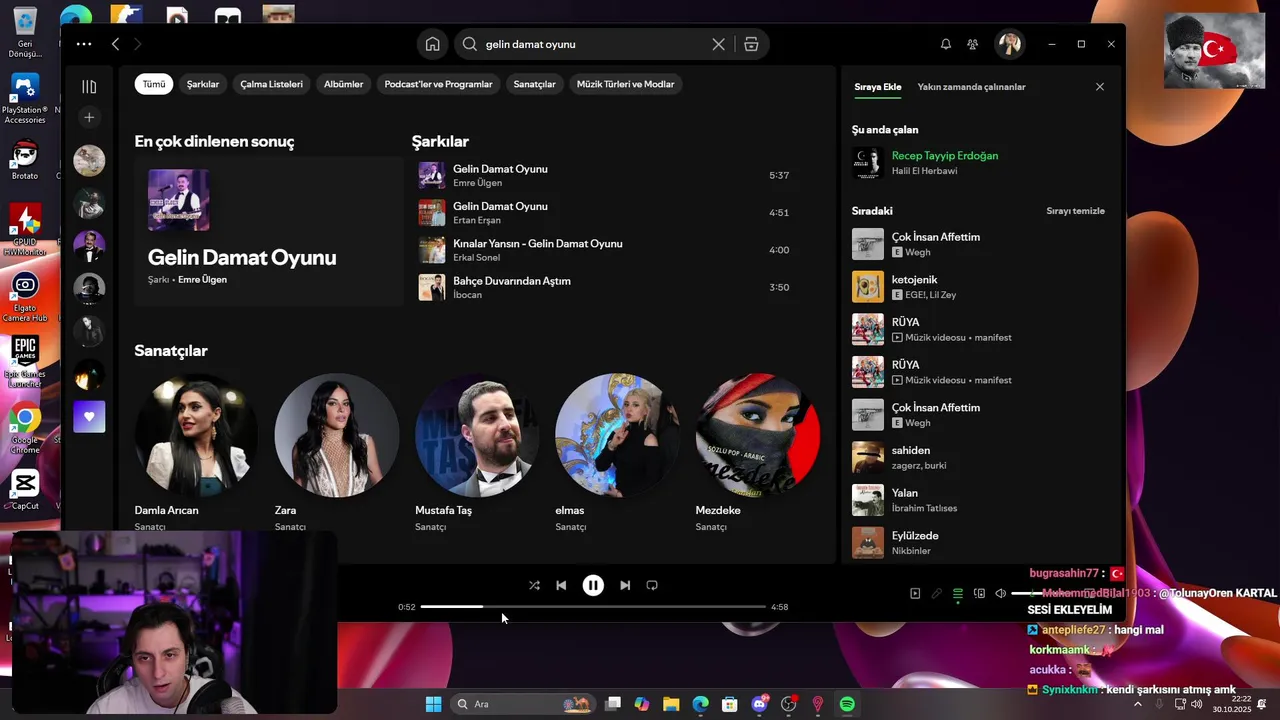Filter by Müzik Türleri ve Modlar
The height and width of the screenshot is (720, 1280).
click(626, 84)
